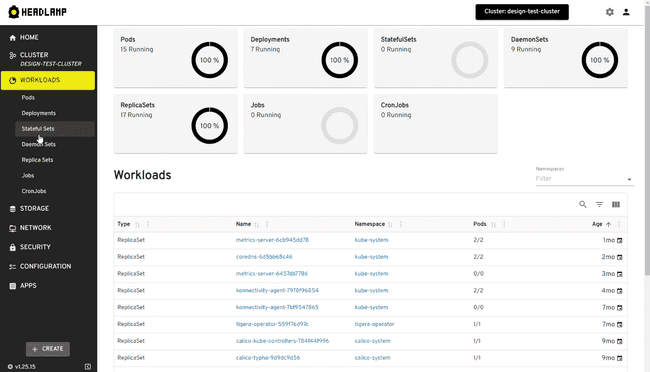Open konnectivity-agent-7978f96854 link
The image size is (650, 372).
pyautogui.click(x=277, y=291)
